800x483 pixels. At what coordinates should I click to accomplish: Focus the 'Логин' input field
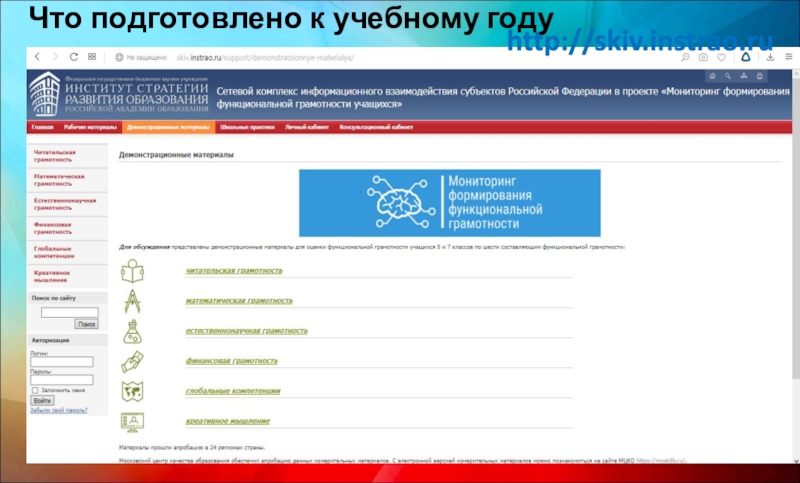click(62, 361)
